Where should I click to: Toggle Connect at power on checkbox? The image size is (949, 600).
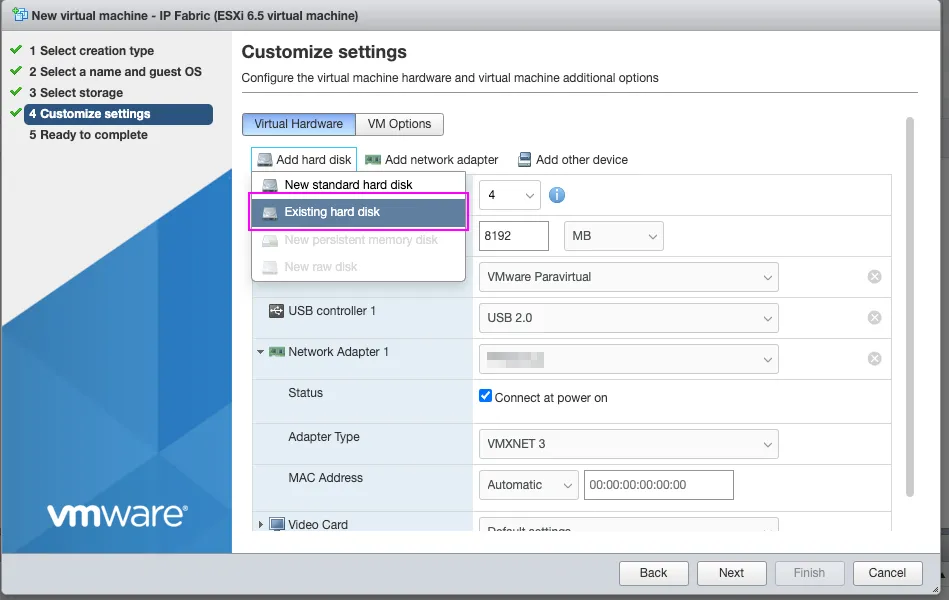coord(486,396)
